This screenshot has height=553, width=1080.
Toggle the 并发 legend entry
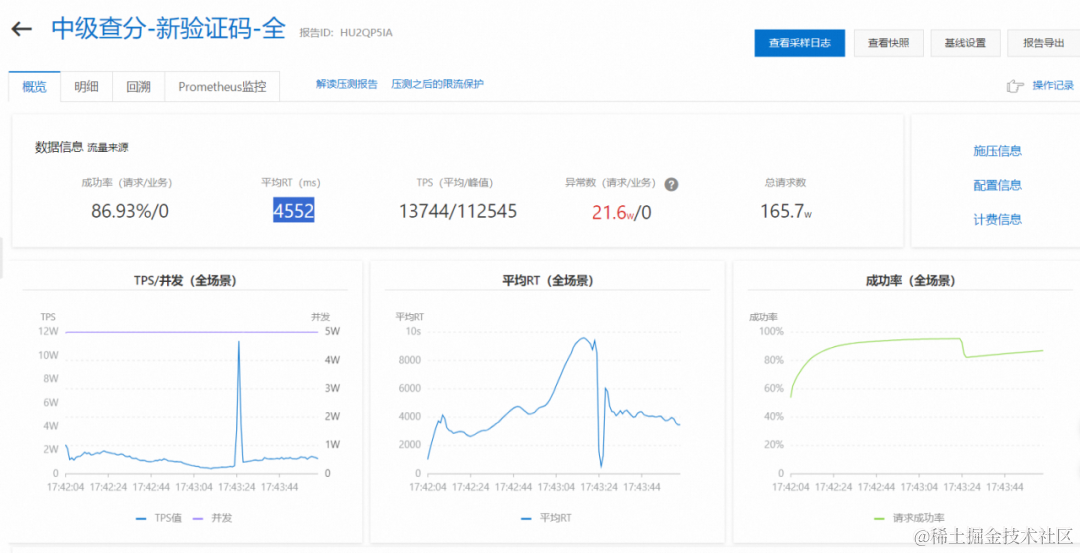(214, 518)
